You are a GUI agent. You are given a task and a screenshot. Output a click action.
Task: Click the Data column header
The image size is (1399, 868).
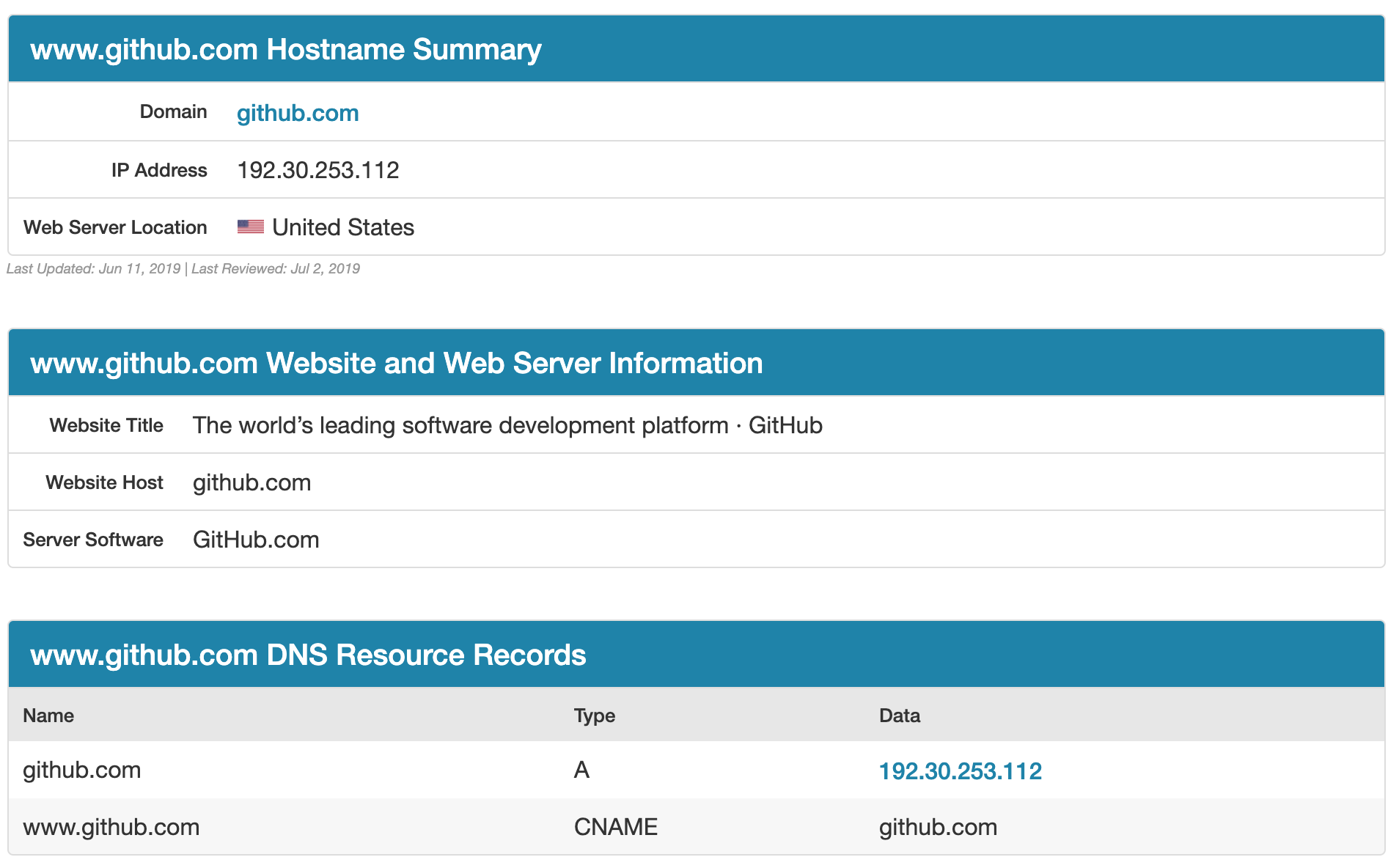[x=900, y=716]
